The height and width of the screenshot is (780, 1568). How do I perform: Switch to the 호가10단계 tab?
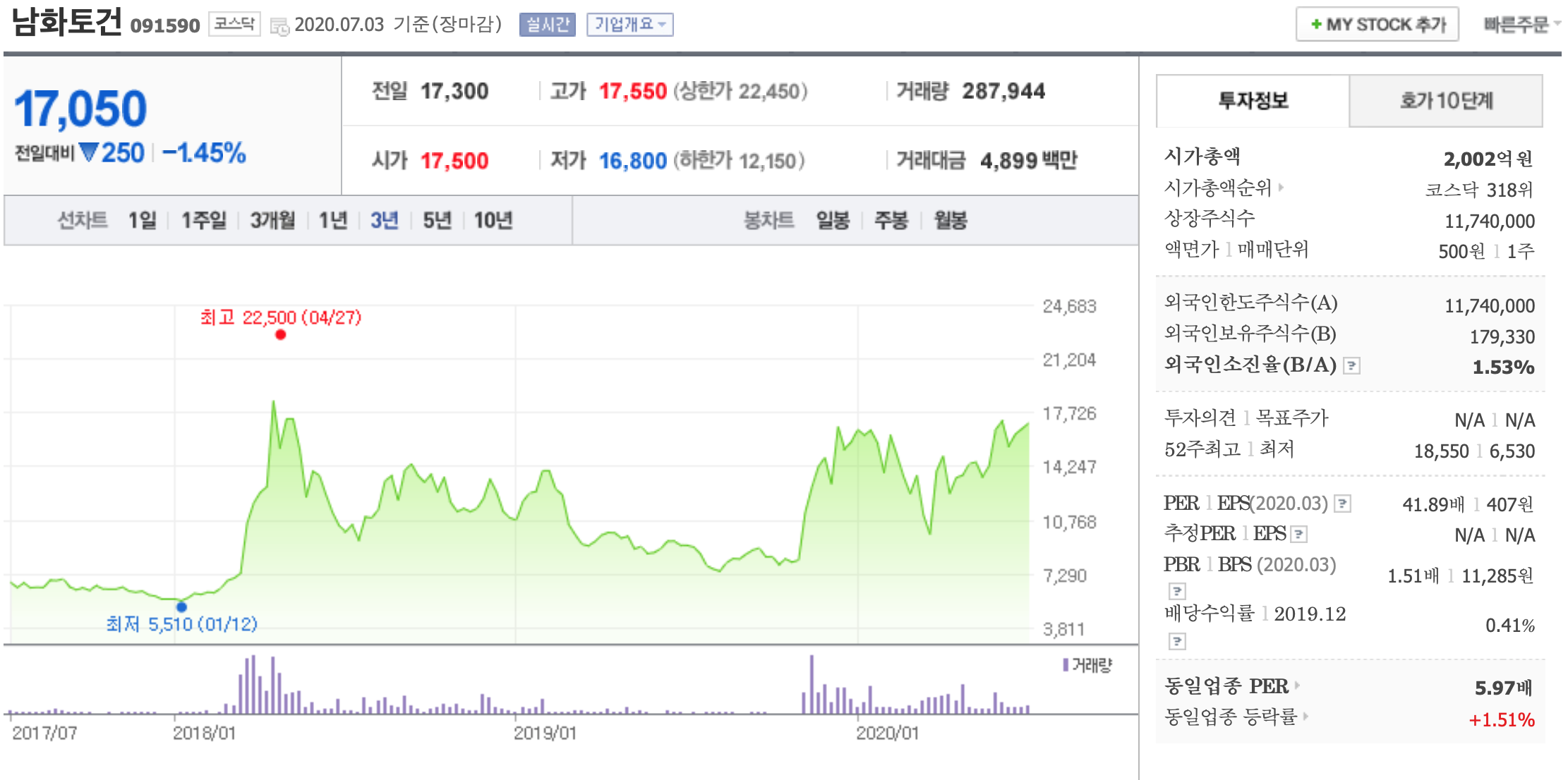click(1446, 101)
